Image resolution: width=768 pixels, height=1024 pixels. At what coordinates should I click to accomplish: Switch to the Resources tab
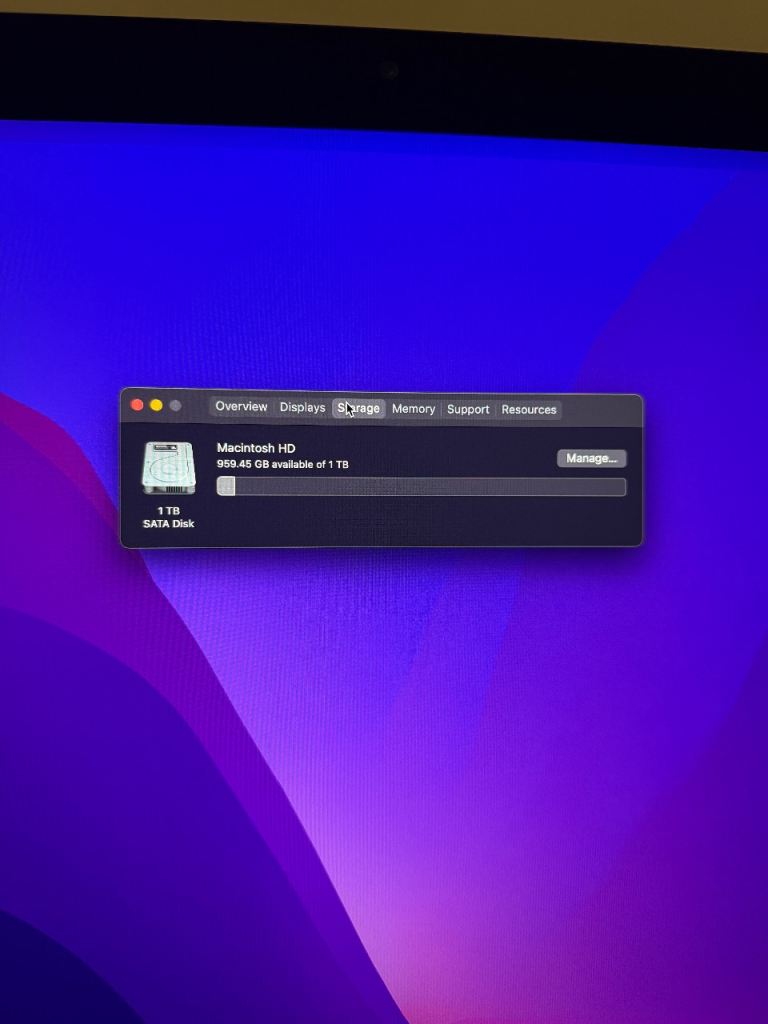pos(529,409)
